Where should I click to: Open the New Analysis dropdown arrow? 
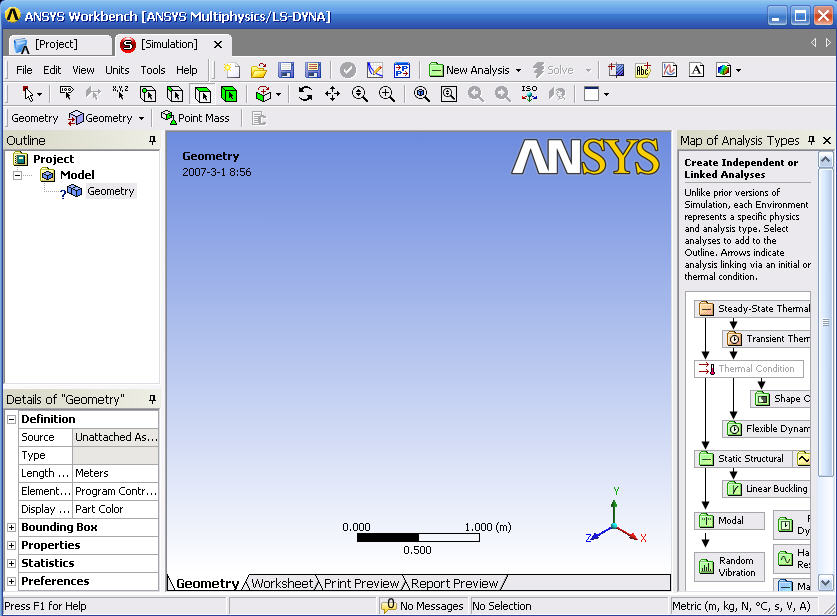tap(518, 70)
